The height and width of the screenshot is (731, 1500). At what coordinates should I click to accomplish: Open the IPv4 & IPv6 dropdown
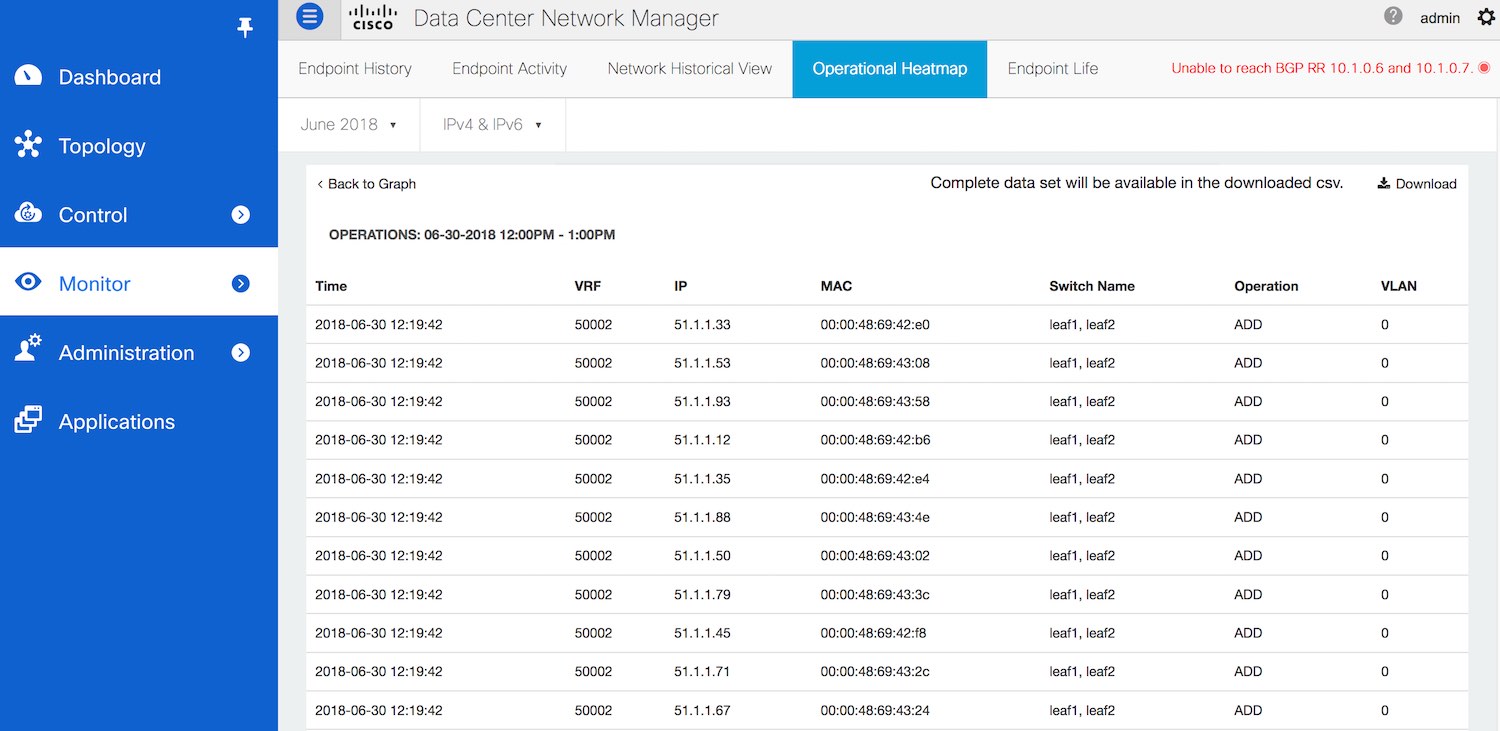click(x=492, y=125)
